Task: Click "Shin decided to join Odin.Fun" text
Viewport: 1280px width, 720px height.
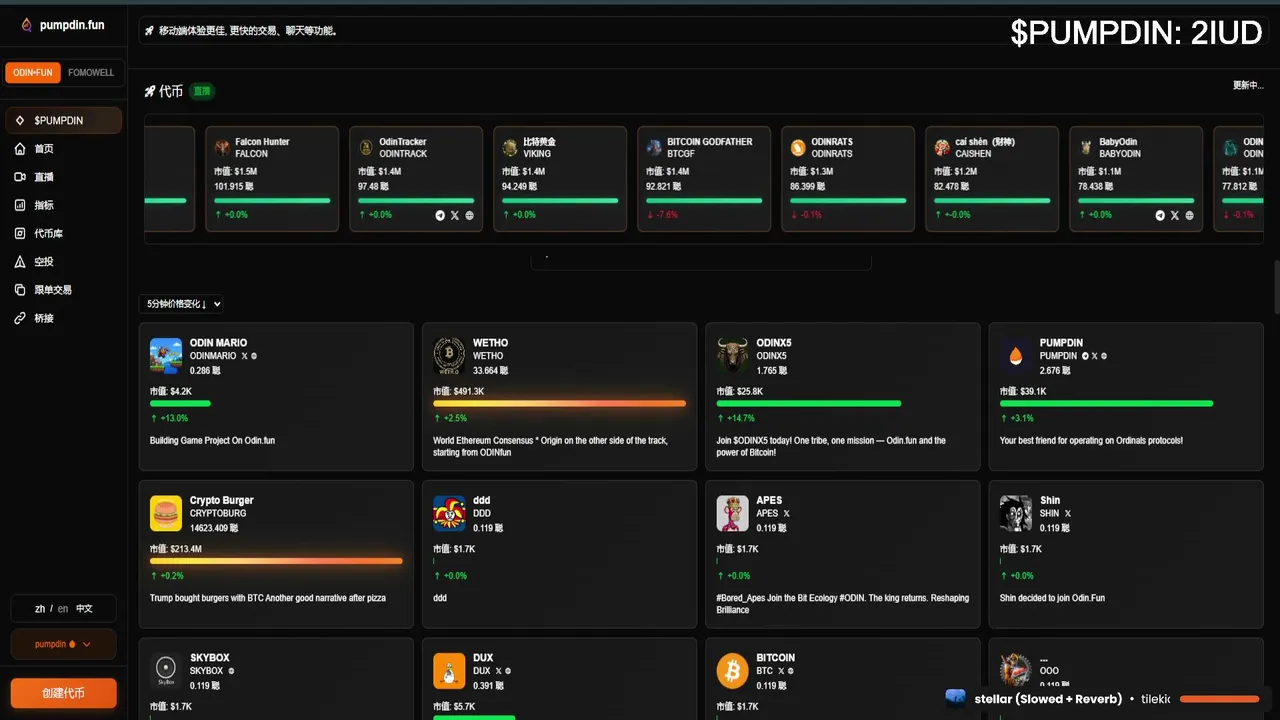Action: [1052, 598]
